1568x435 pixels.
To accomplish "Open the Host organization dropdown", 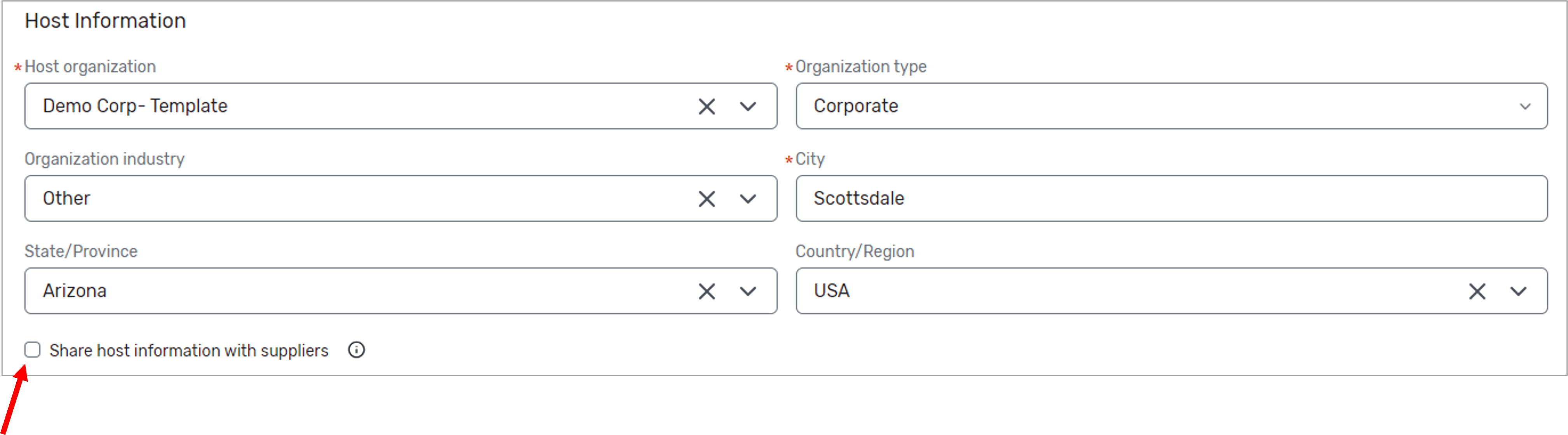I will pyautogui.click(x=748, y=106).
